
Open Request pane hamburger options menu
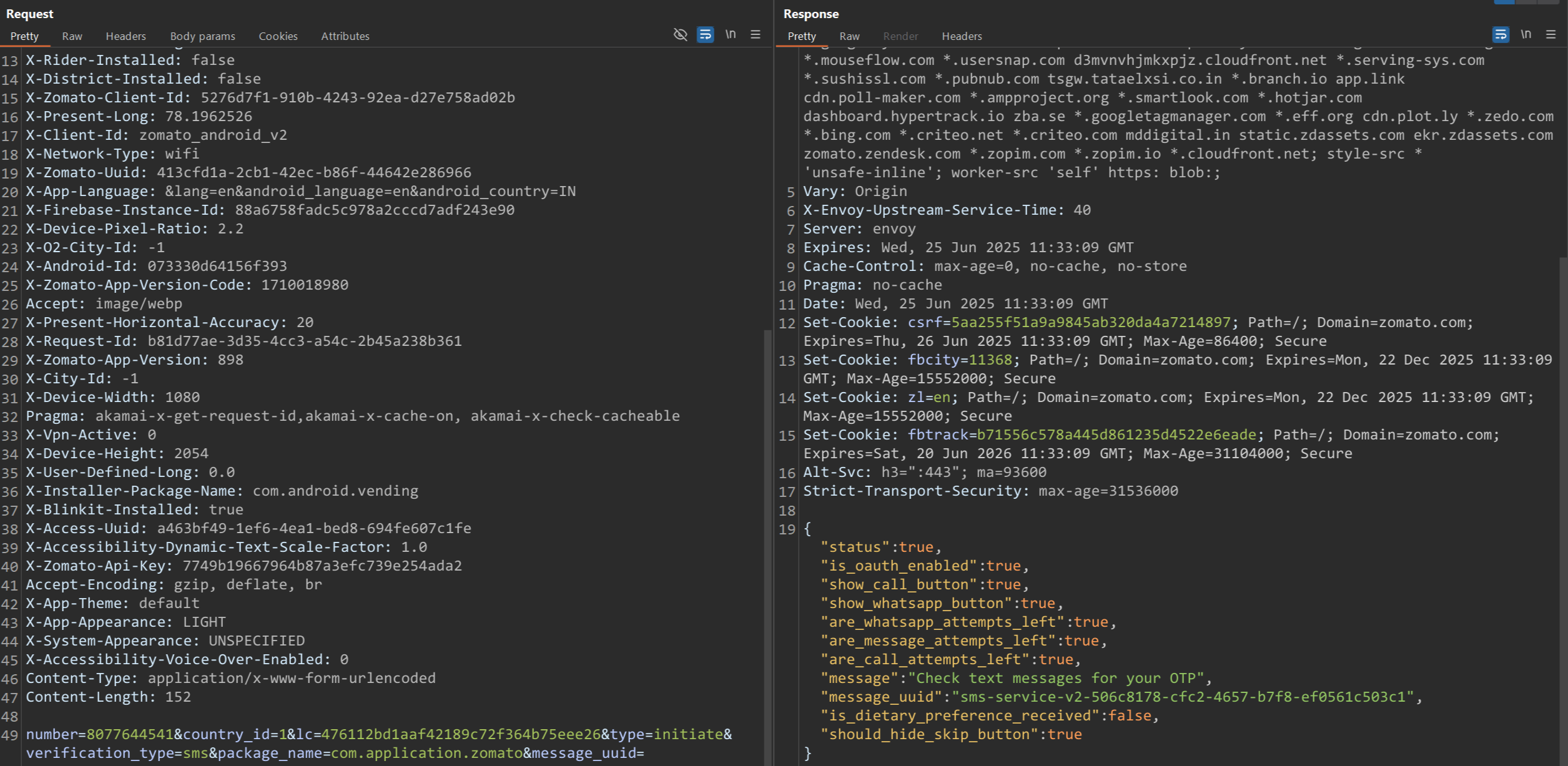(x=755, y=35)
